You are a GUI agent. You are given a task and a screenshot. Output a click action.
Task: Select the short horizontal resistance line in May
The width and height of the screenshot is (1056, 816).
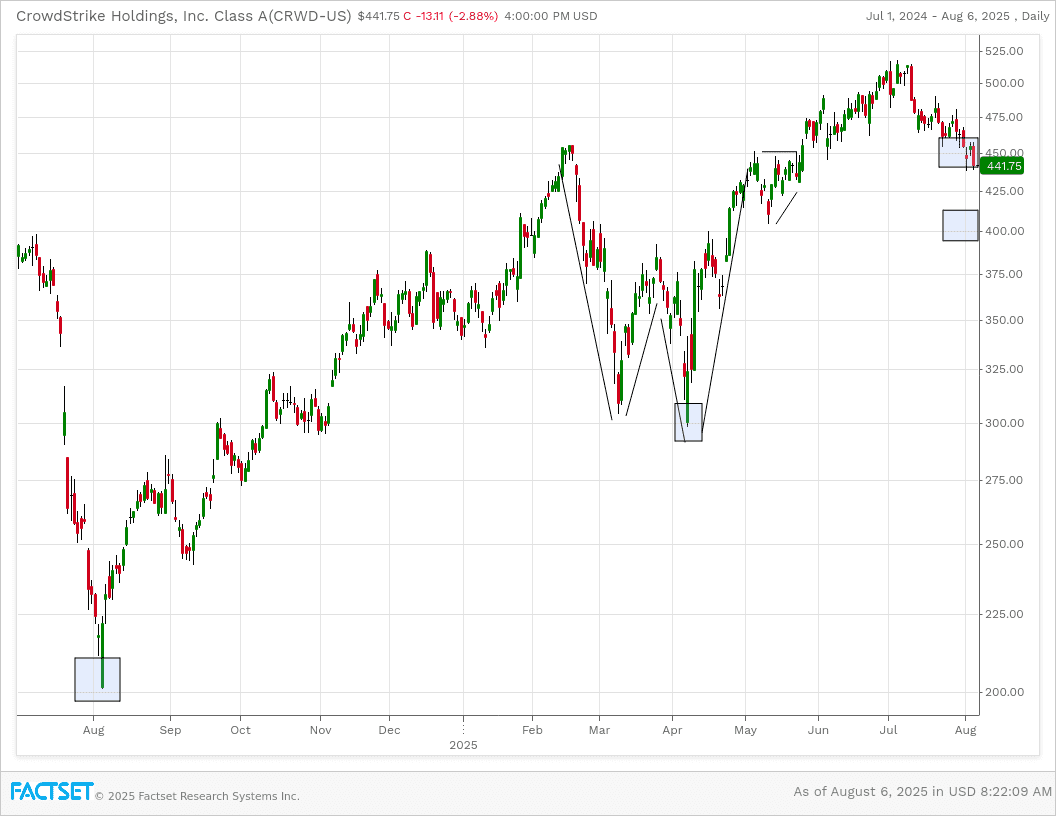[779, 152]
